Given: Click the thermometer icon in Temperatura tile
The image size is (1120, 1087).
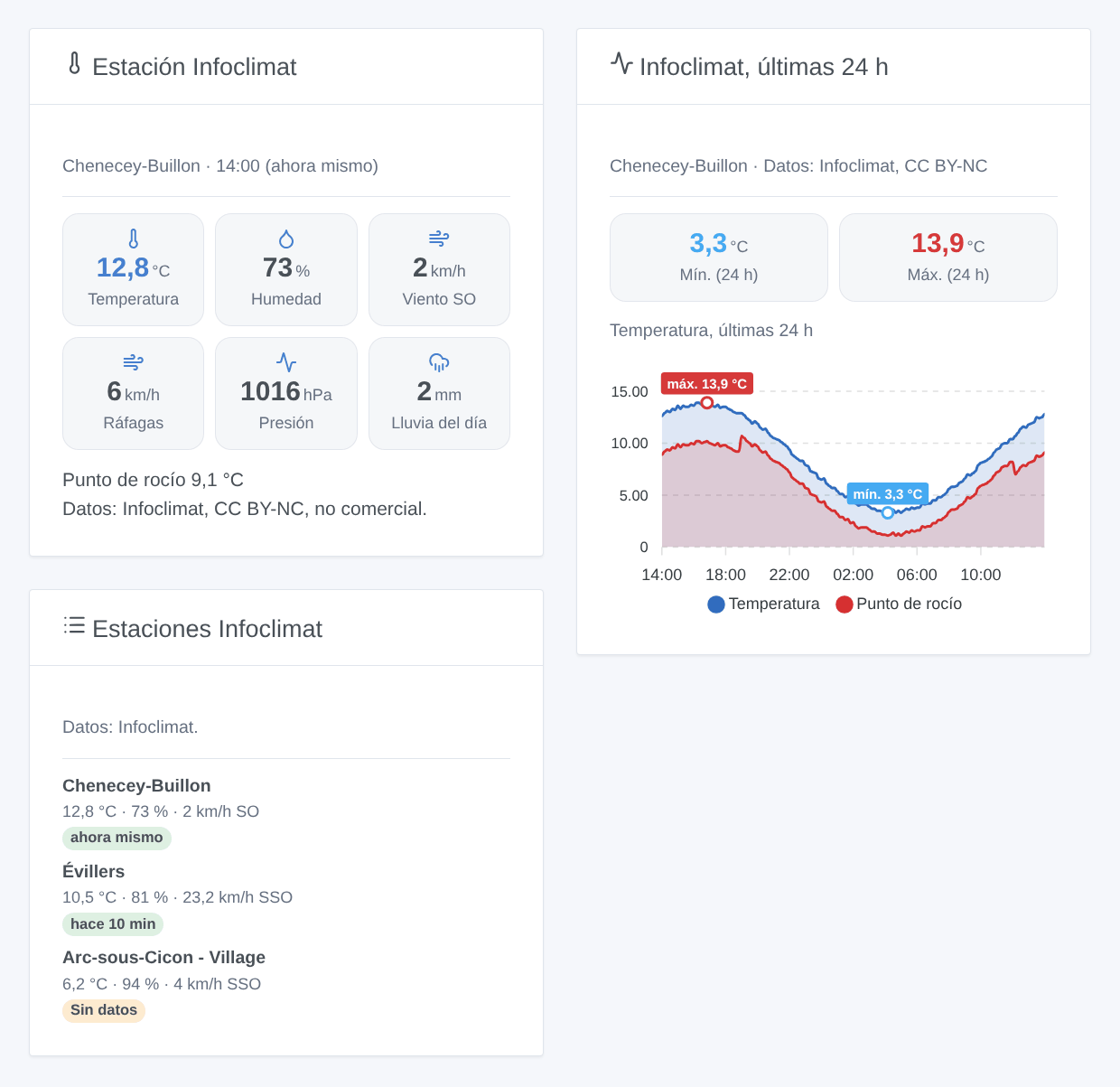Looking at the screenshot, I should pos(134,239).
